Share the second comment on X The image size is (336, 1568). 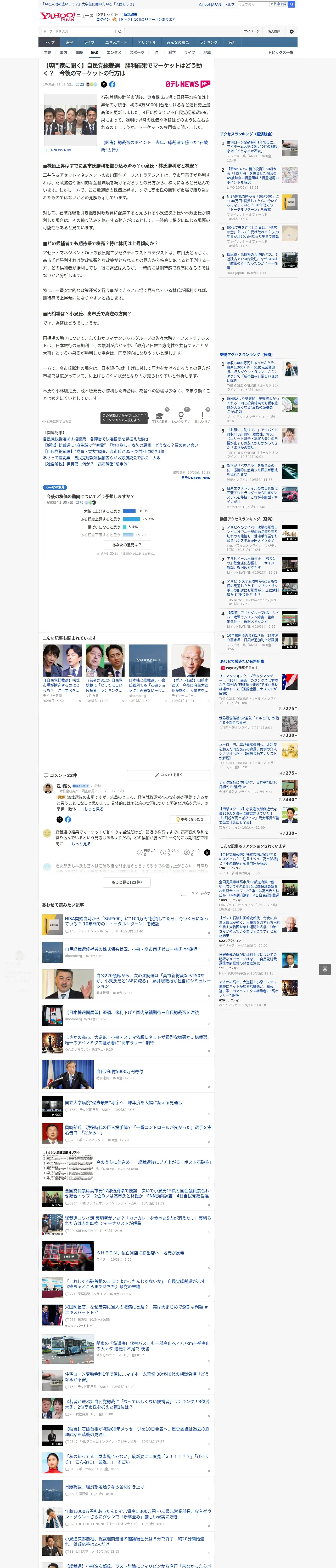click(207, 852)
